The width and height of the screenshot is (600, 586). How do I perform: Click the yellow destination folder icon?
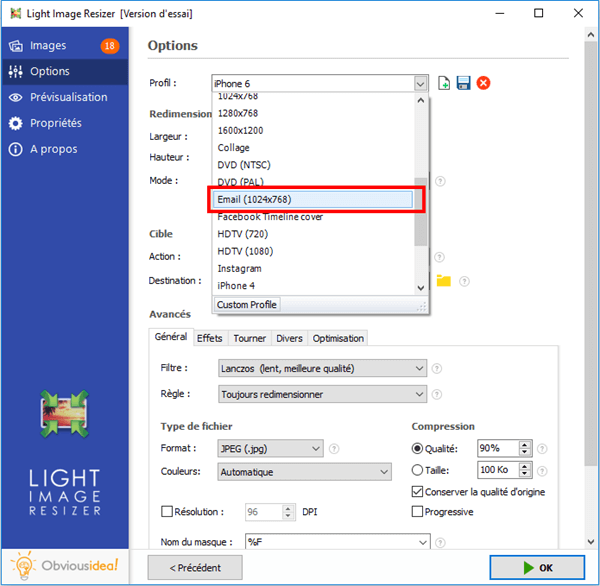point(443,281)
